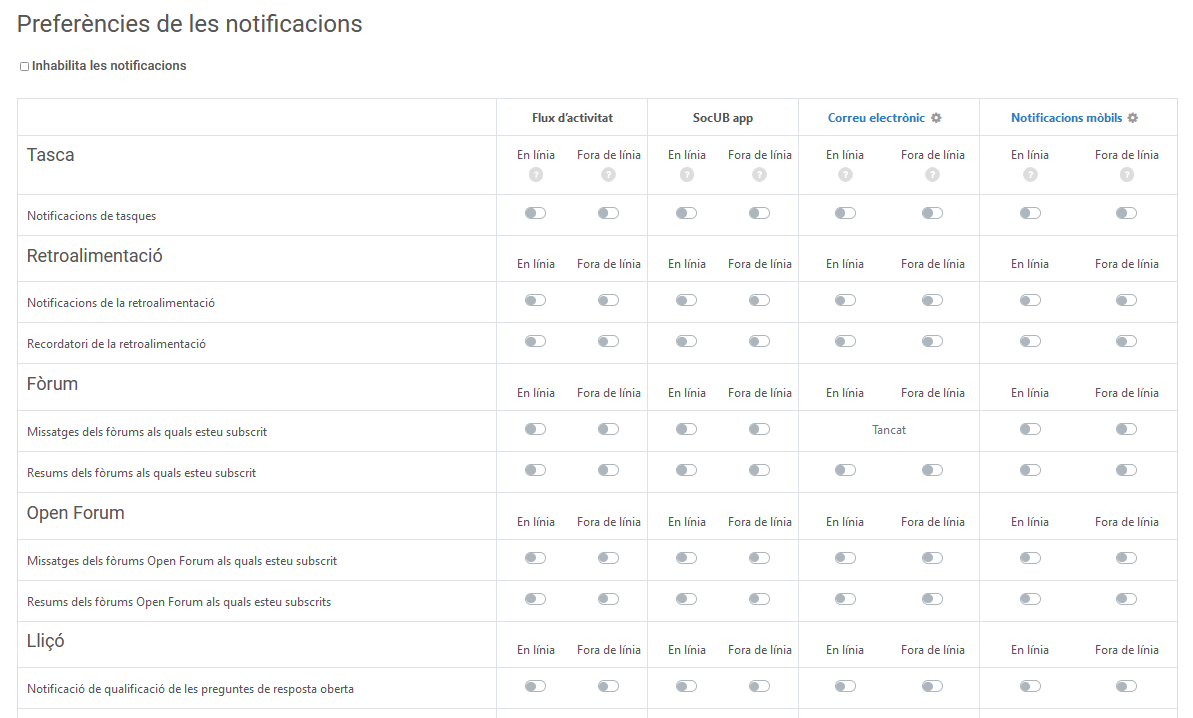This screenshot has width=1193, height=718.
Task: Click help icon under SocUB app Fora de línia
Action: coord(759,175)
